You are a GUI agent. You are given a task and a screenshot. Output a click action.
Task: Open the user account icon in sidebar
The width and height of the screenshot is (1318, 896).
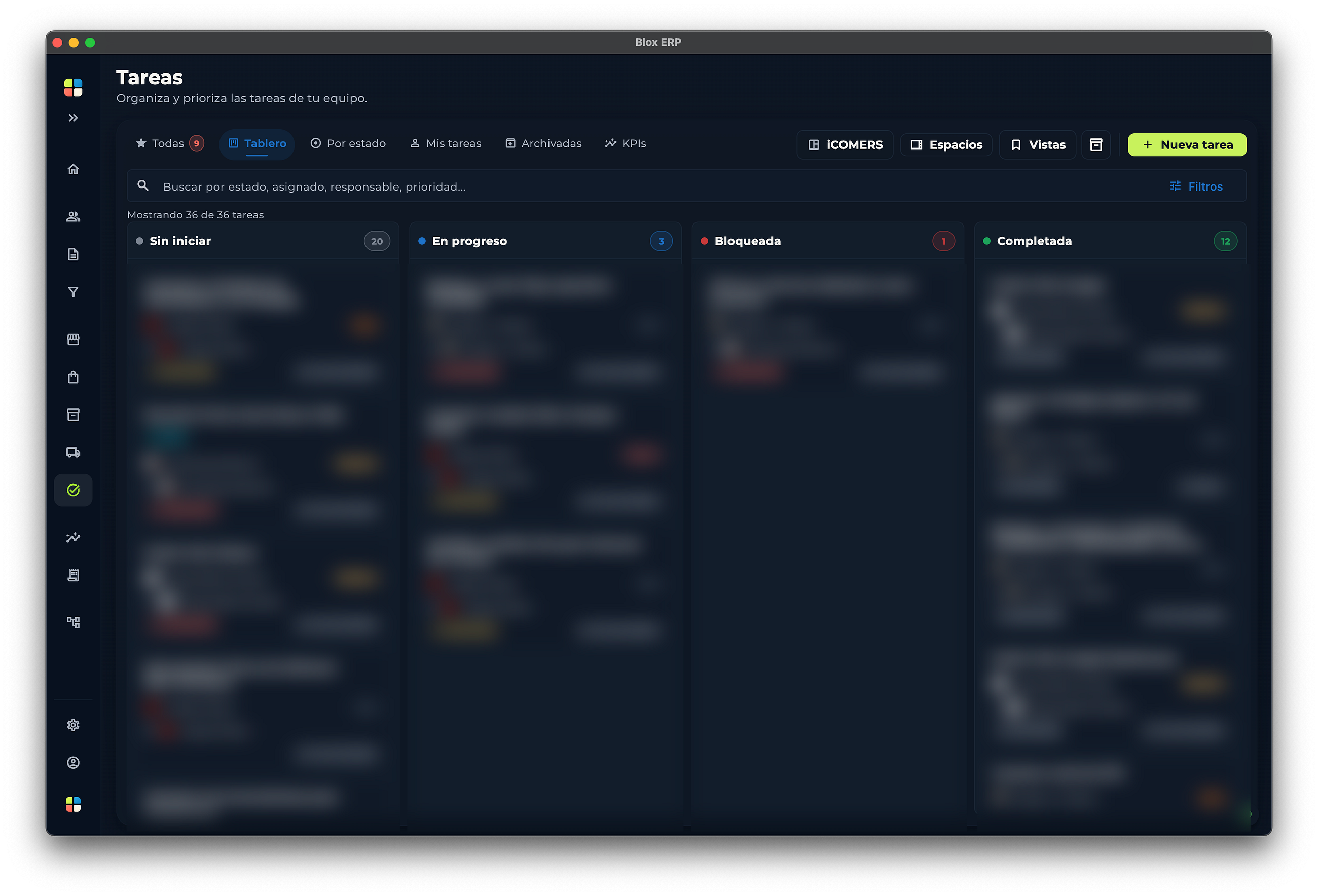73,763
